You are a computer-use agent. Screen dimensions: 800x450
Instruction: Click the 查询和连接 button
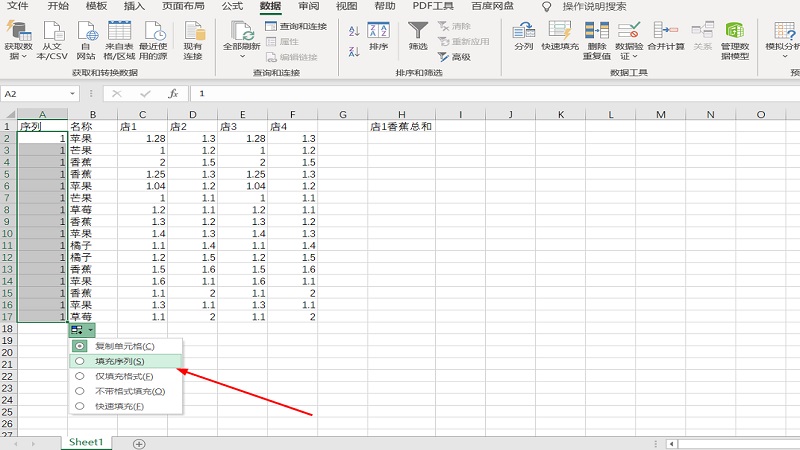pos(296,26)
